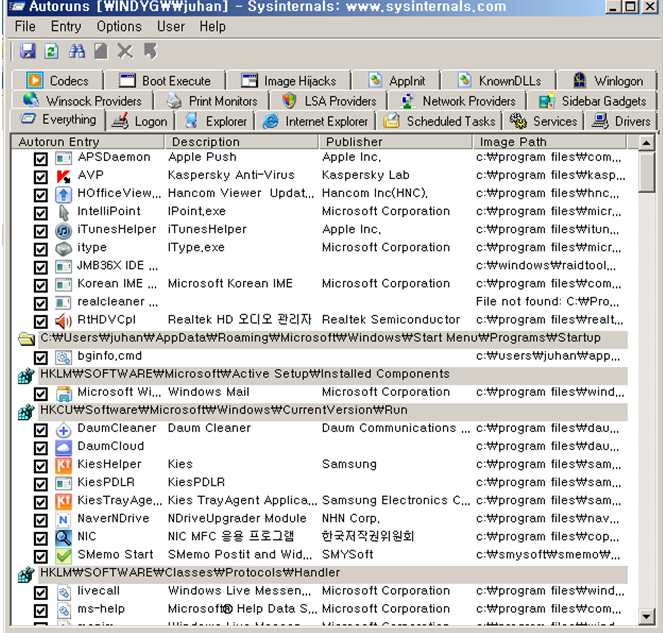Viewport: 663px width, 633px height.
Task: Click registry icon beside Protocols\Handler key
Action: pyautogui.click(x=26, y=574)
